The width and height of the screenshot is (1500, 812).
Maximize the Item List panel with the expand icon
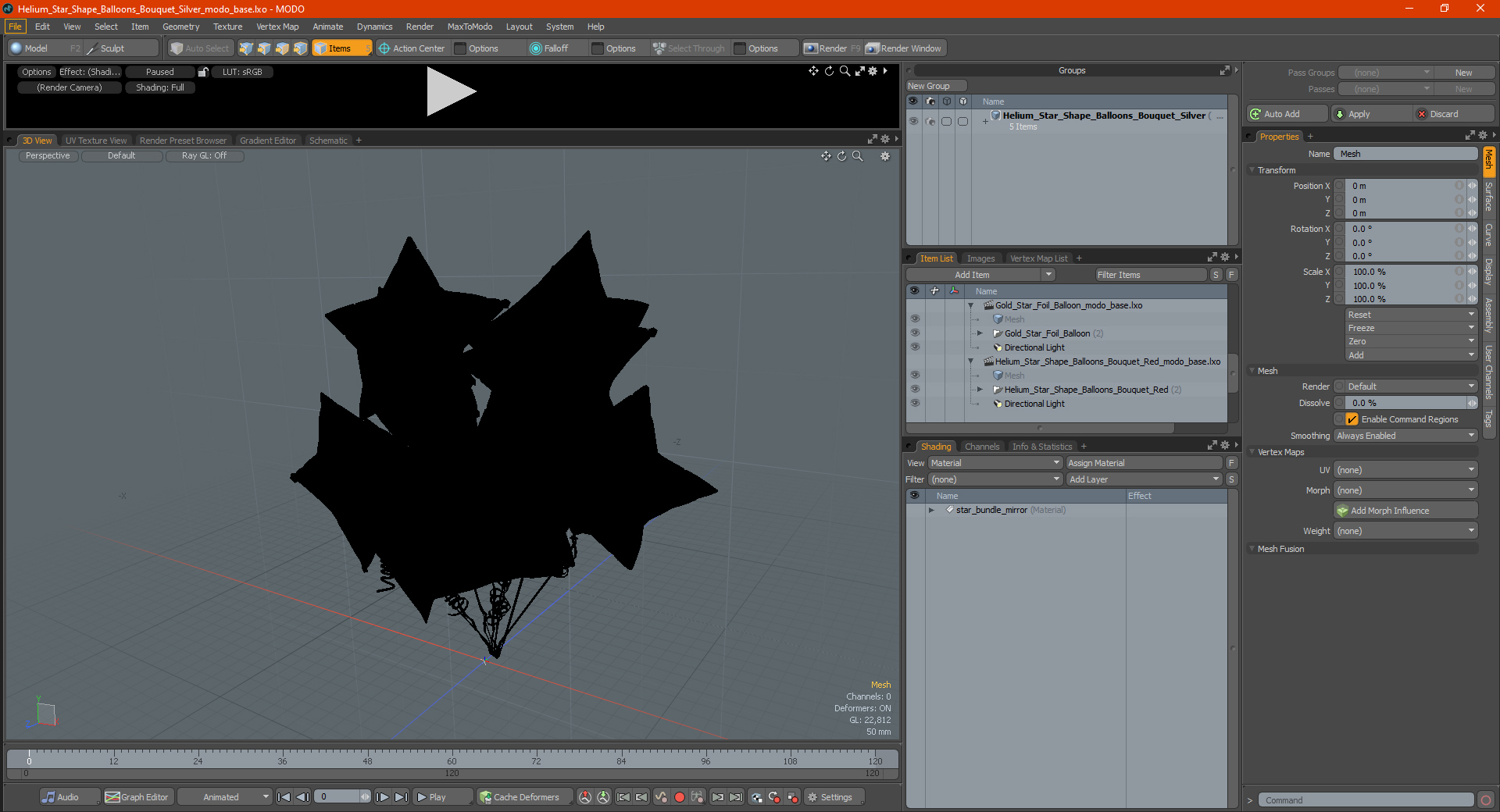pyautogui.click(x=1212, y=258)
